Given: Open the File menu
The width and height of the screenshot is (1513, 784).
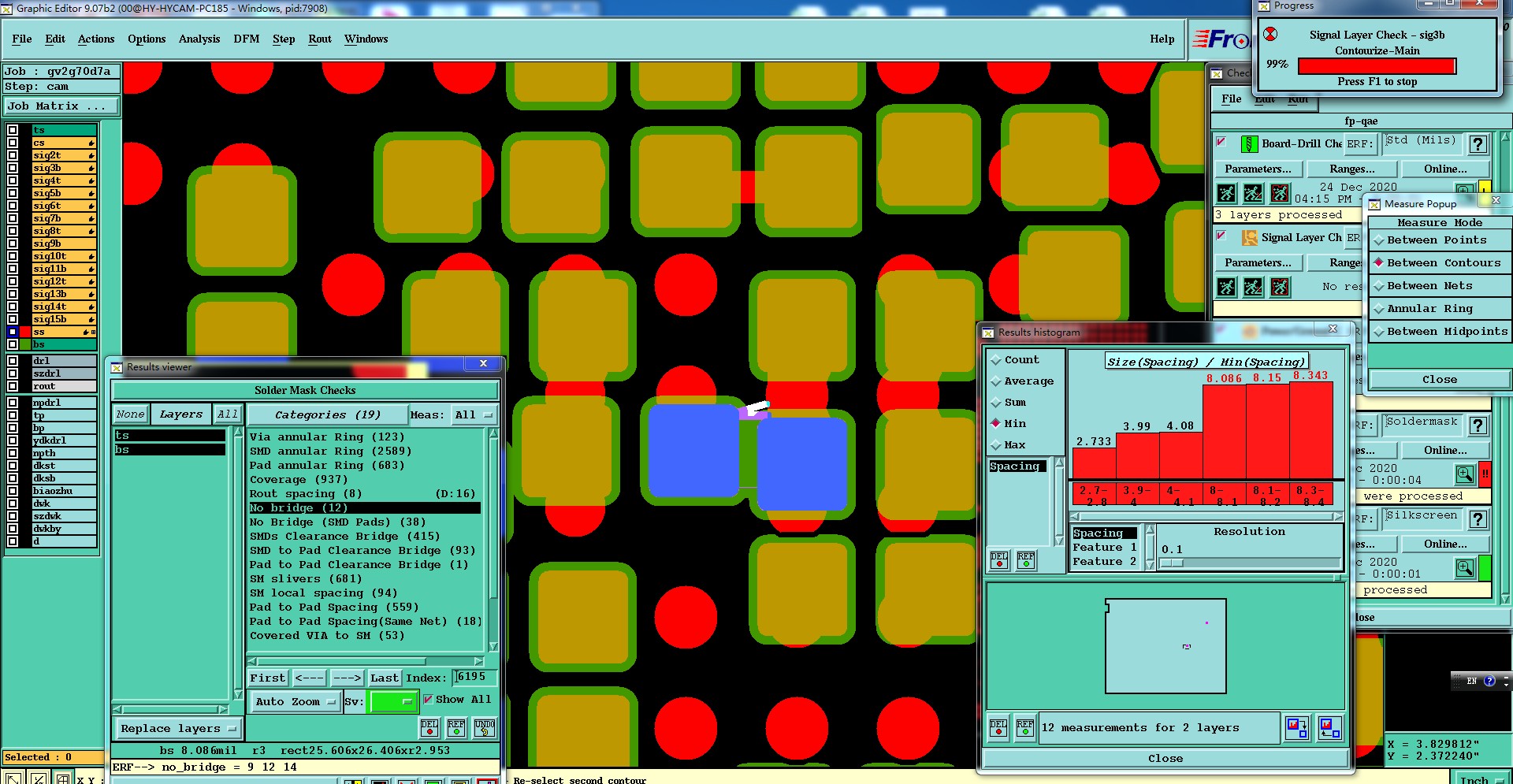Looking at the screenshot, I should click(22, 39).
